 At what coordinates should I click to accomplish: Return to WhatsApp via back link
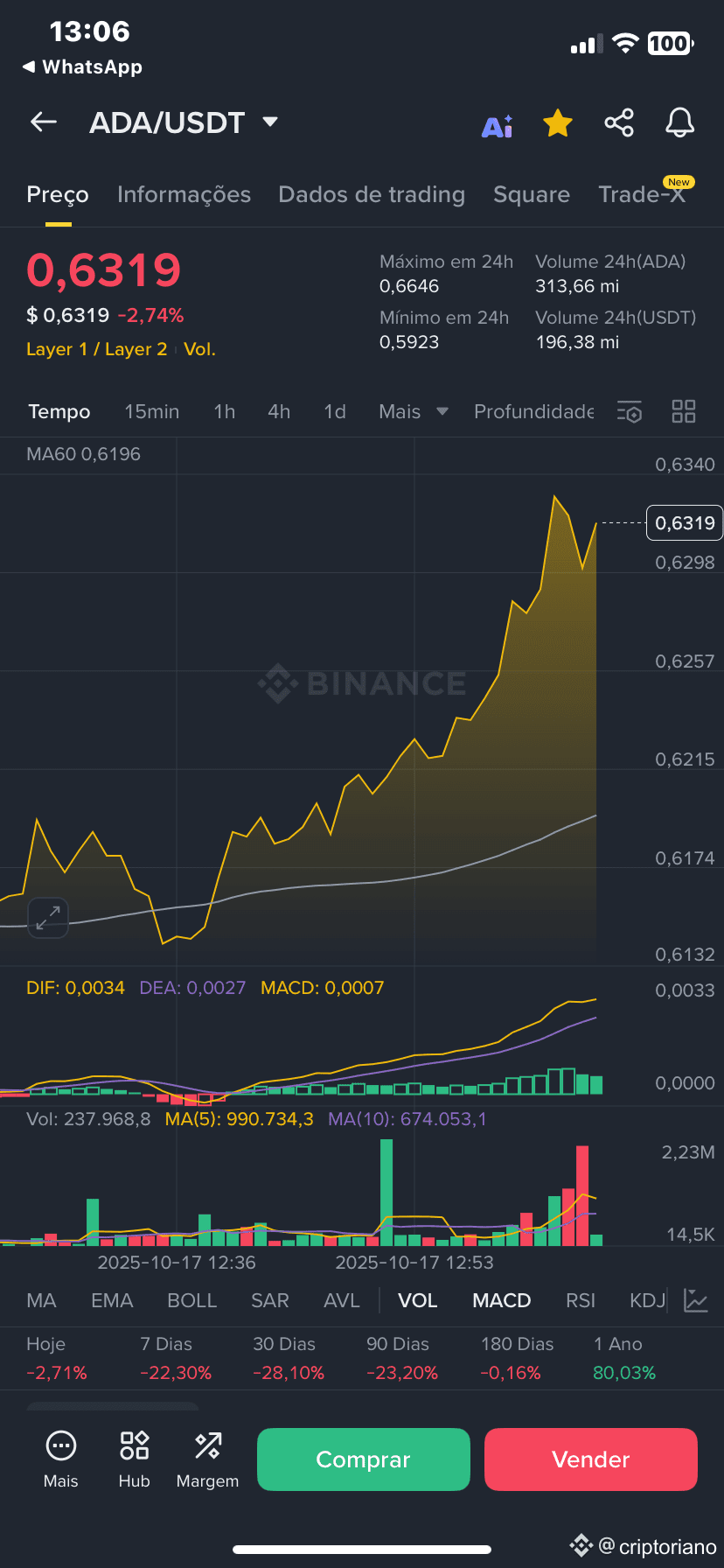click(x=82, y=67)
